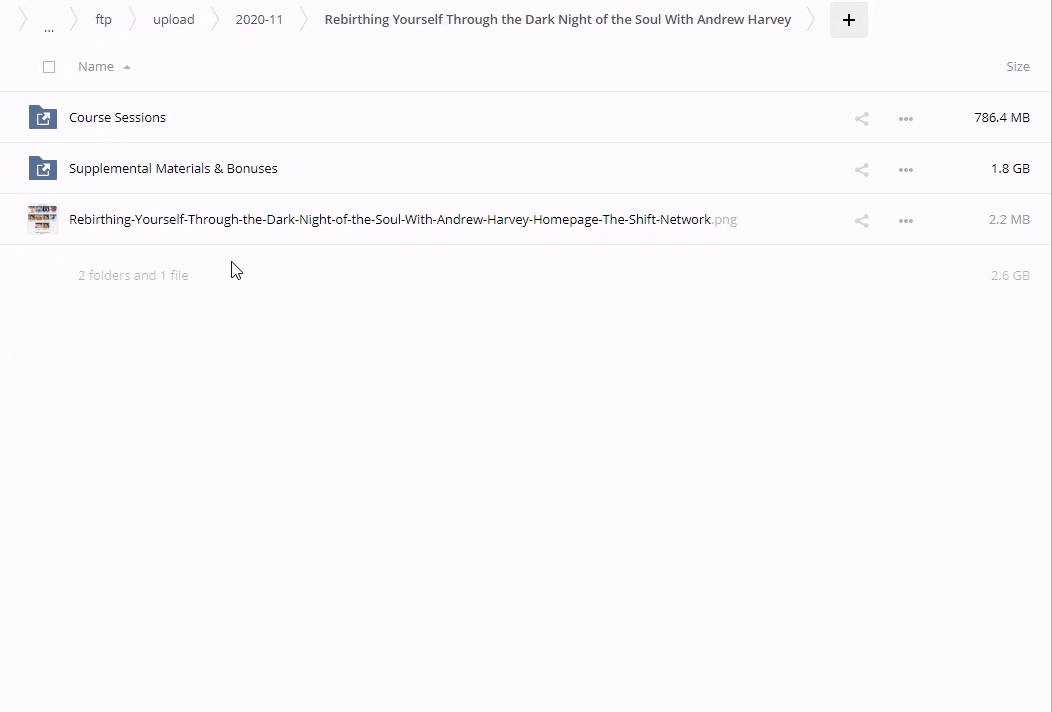Open more actions menu for Course Sessions
Screen dimensions: 1052x712
(905, 118)
